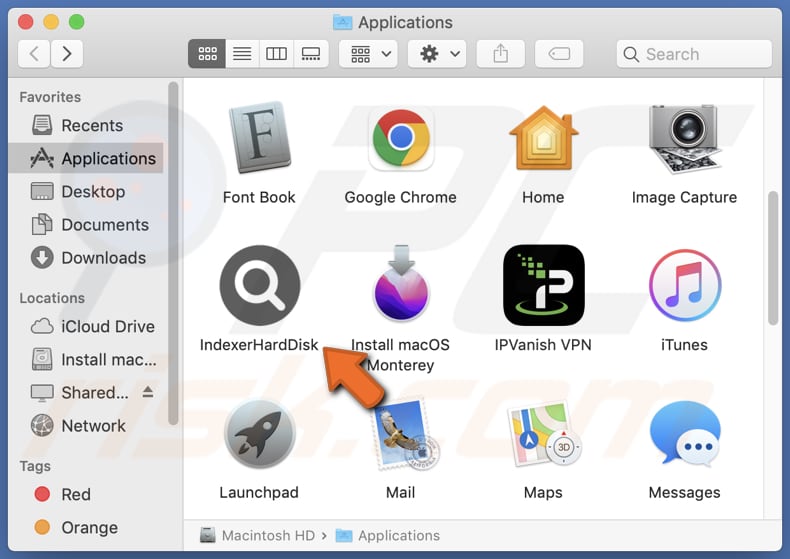Screen dimensions: 790x559
Task: Open the Font Book application icon
Action: [260, 137]
